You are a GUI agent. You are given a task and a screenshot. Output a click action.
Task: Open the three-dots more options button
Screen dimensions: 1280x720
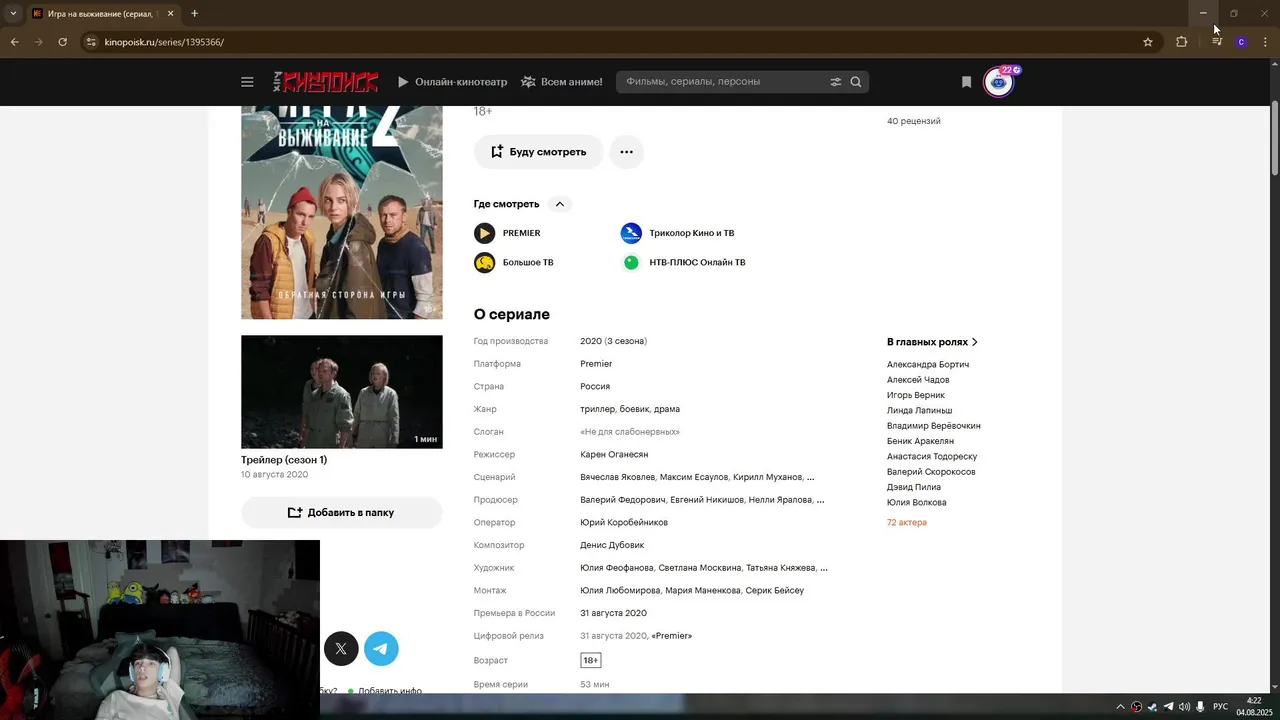coord(626,152)
